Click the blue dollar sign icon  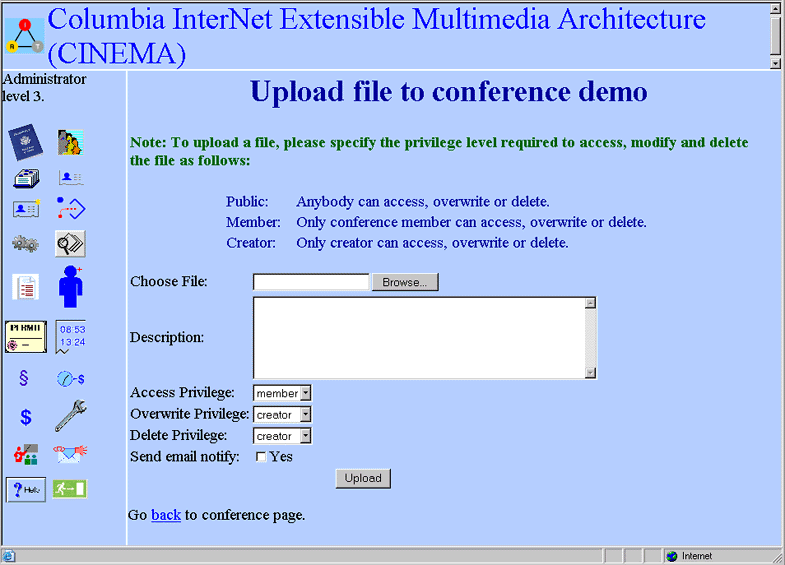pyautogui.click(x=26, y=417)
